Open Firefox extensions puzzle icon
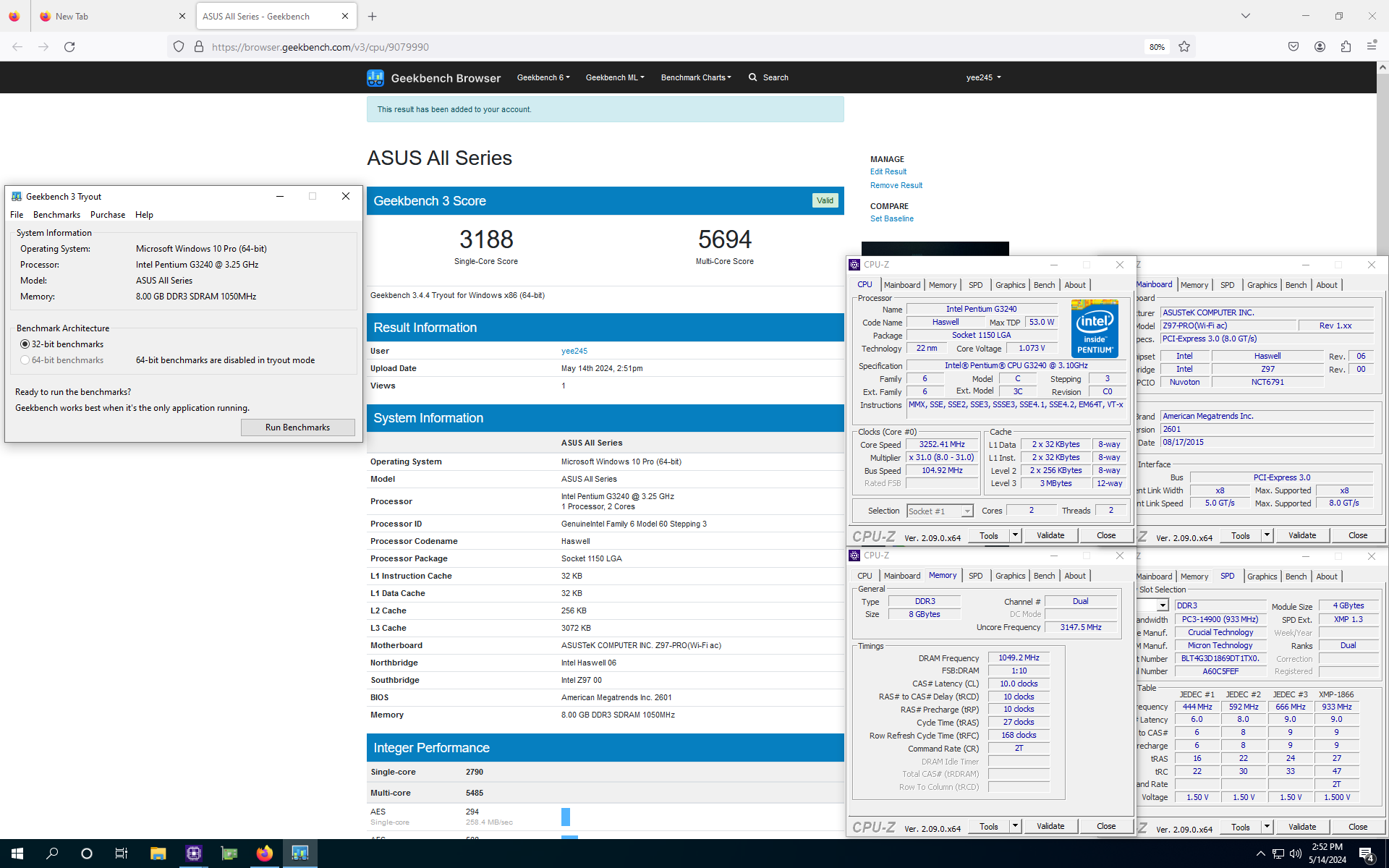Image resolution: width=1389 pixels, height=868 pixels. [x=1346, y=47]
